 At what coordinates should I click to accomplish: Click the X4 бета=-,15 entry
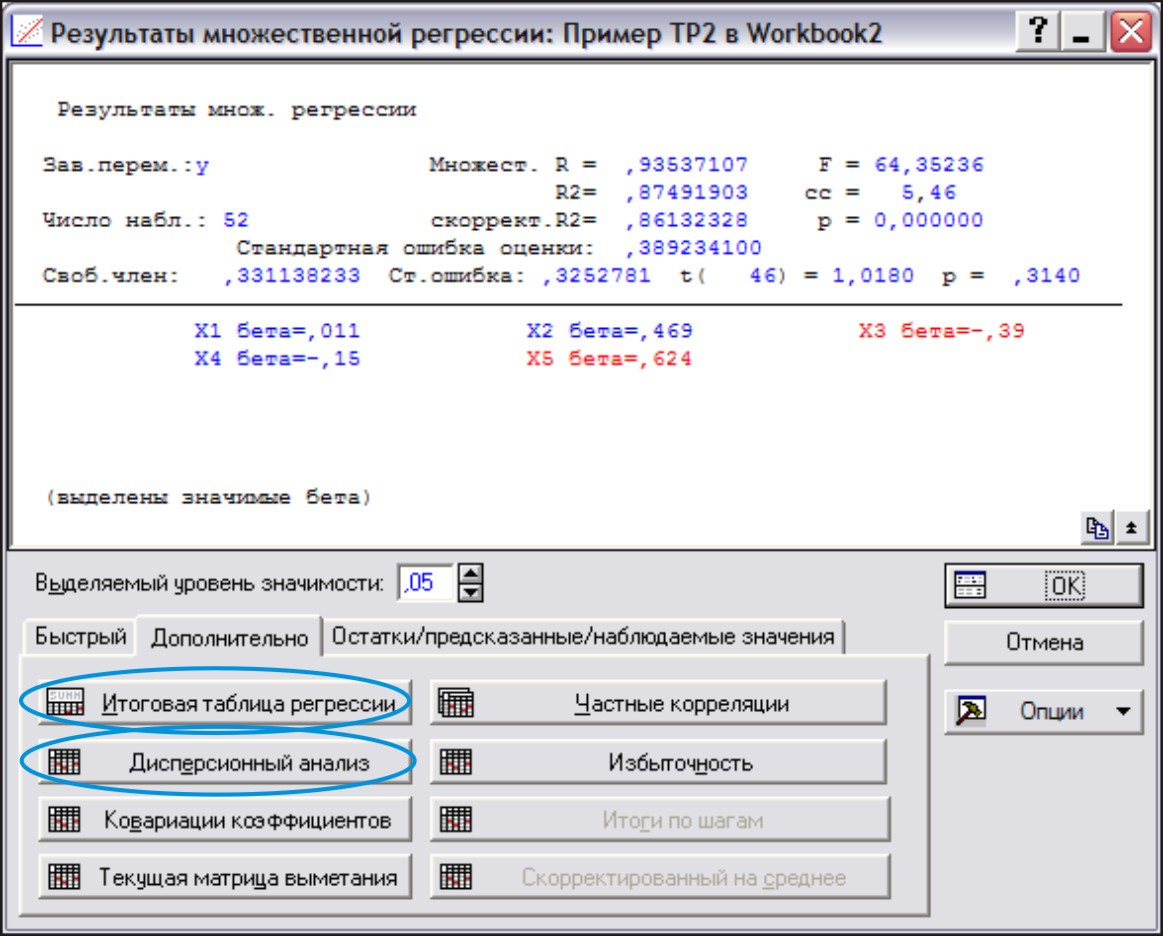coord(277,359)
